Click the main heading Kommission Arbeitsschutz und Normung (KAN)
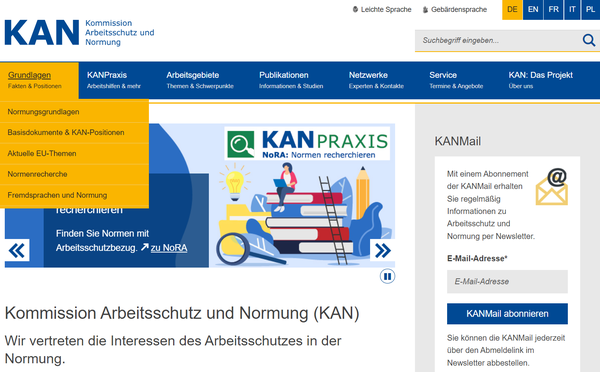The height and width of the screenshot is (372, 600). pos(182,313)
